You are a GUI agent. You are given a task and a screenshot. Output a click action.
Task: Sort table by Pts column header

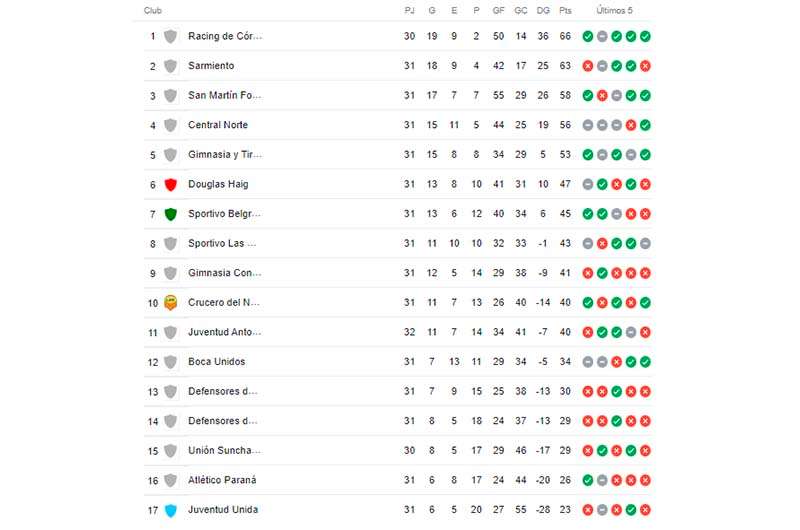click(x=565, y=11)
